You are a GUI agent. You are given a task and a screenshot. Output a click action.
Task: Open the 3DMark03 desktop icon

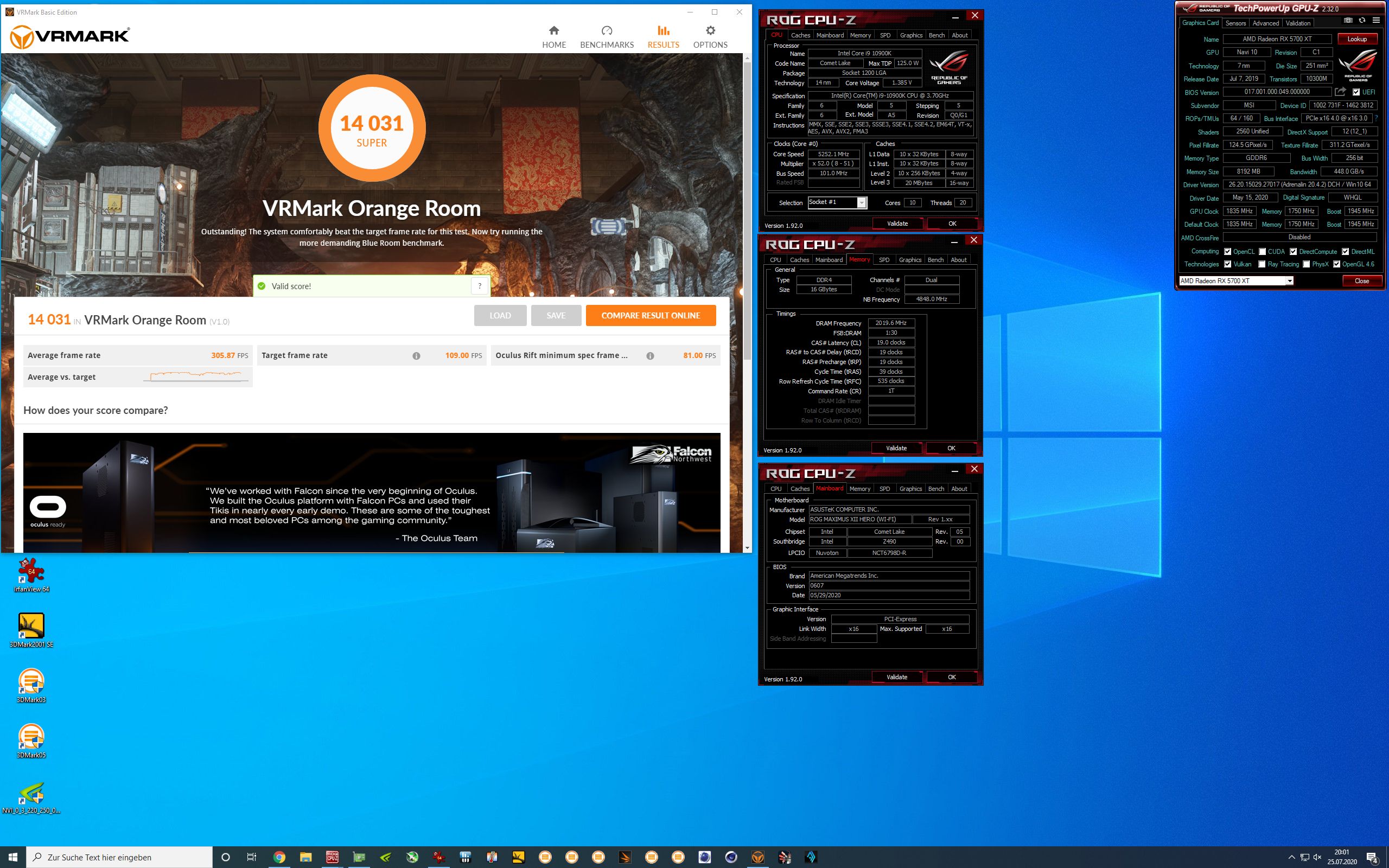click(x=31, y=685)
